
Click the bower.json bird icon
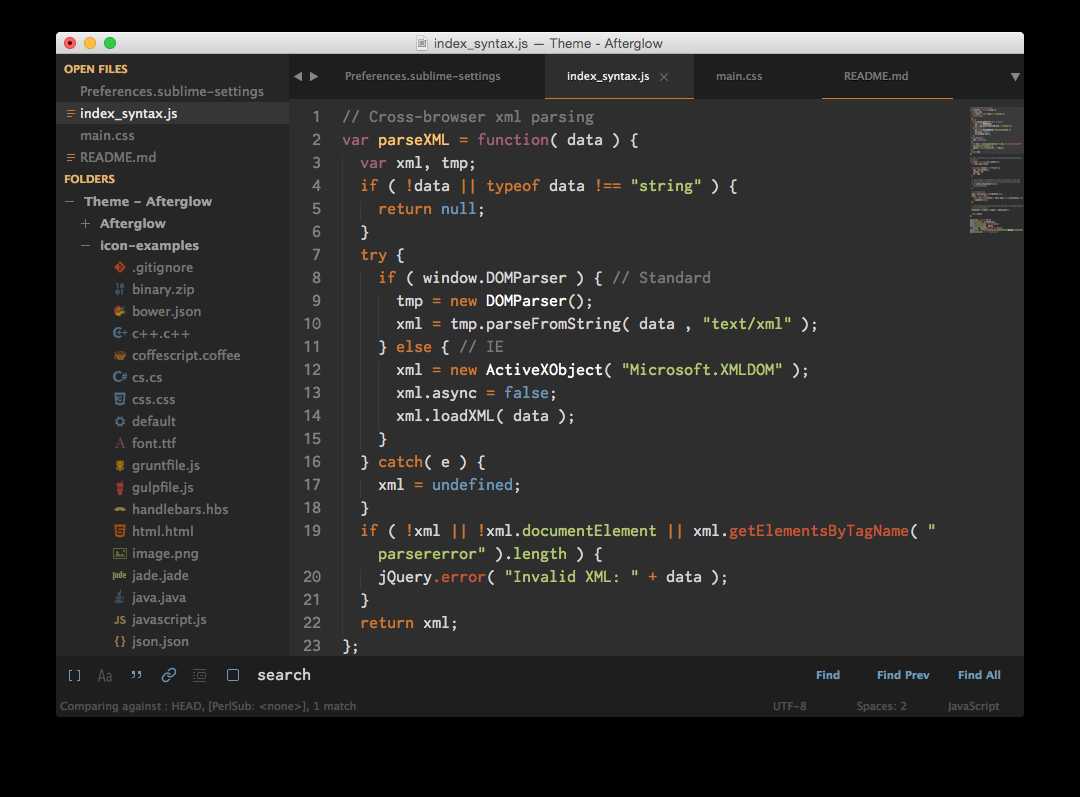120,311
